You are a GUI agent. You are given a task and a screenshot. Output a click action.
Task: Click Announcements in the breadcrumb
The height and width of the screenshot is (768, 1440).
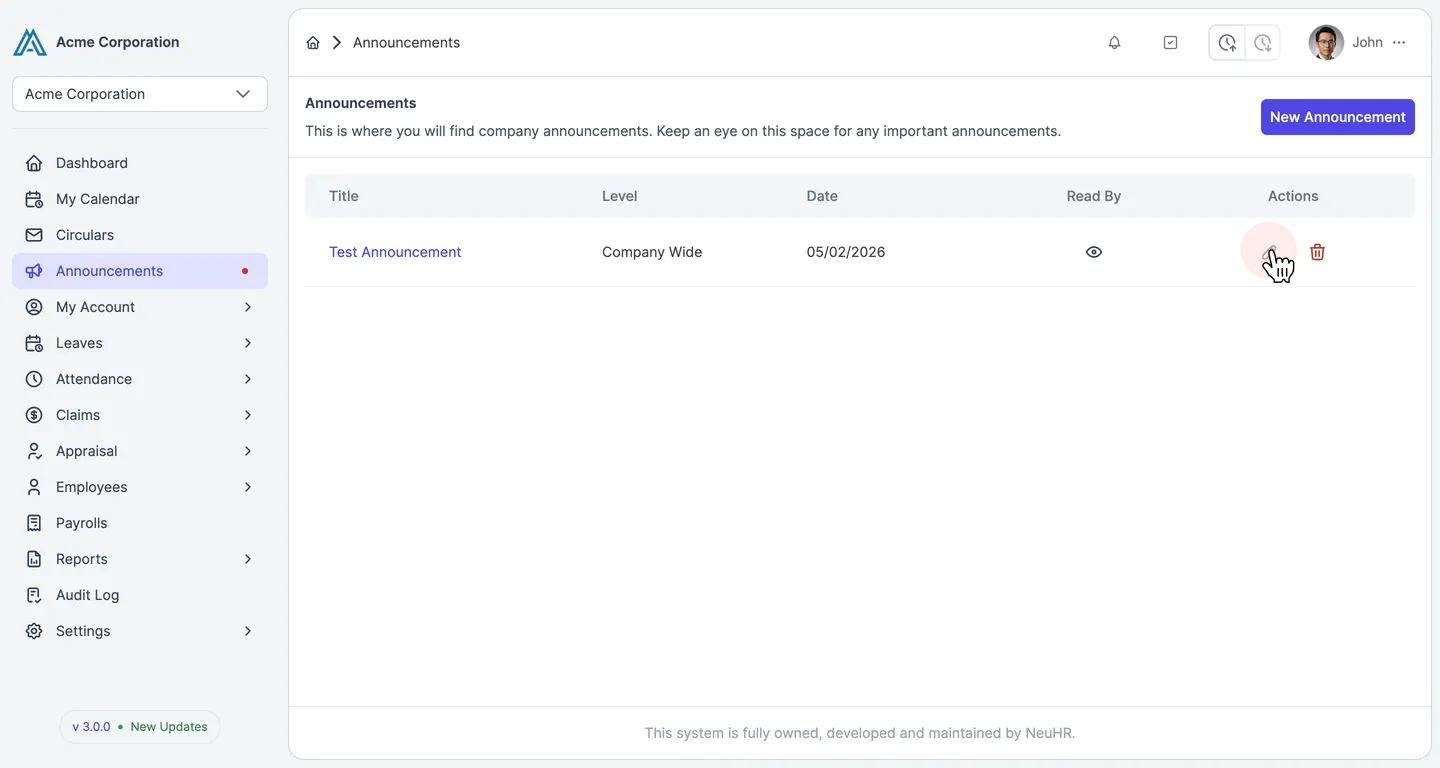tap(406, 43)
